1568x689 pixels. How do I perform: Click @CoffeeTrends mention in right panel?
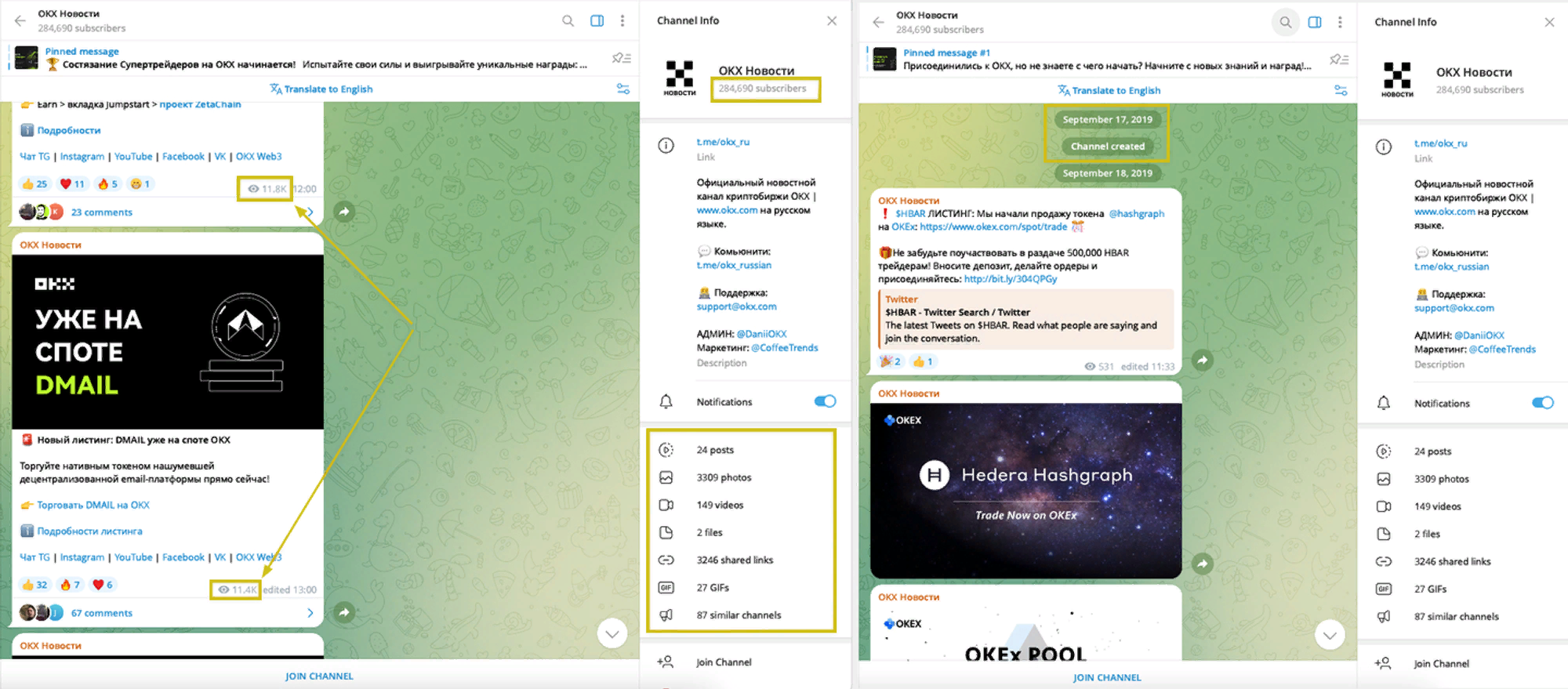pos(1502,350)
